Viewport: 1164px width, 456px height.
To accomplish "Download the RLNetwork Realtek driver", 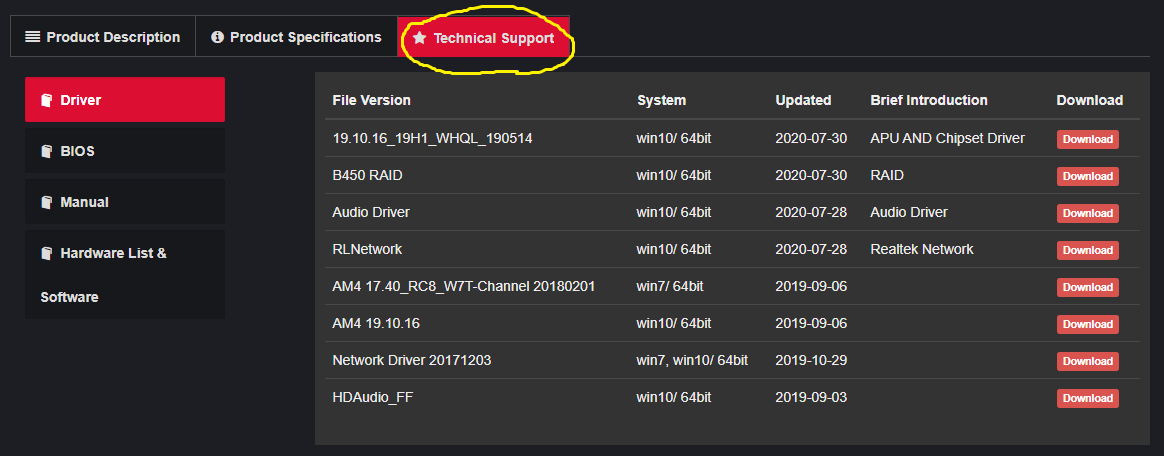I will pyautogui.click(x=1087, y=250).
